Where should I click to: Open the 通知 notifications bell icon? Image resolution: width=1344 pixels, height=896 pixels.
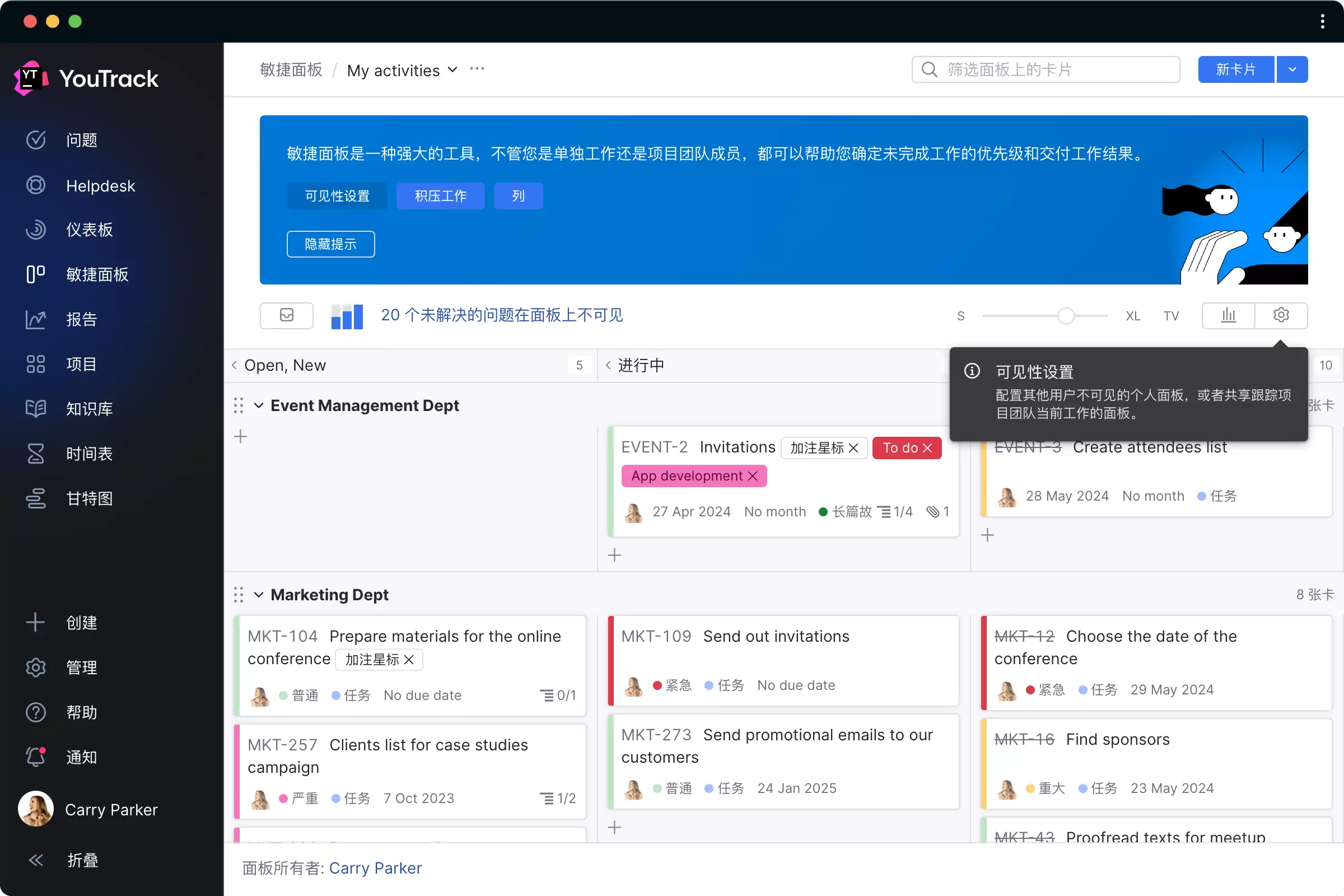pos(35,757)
